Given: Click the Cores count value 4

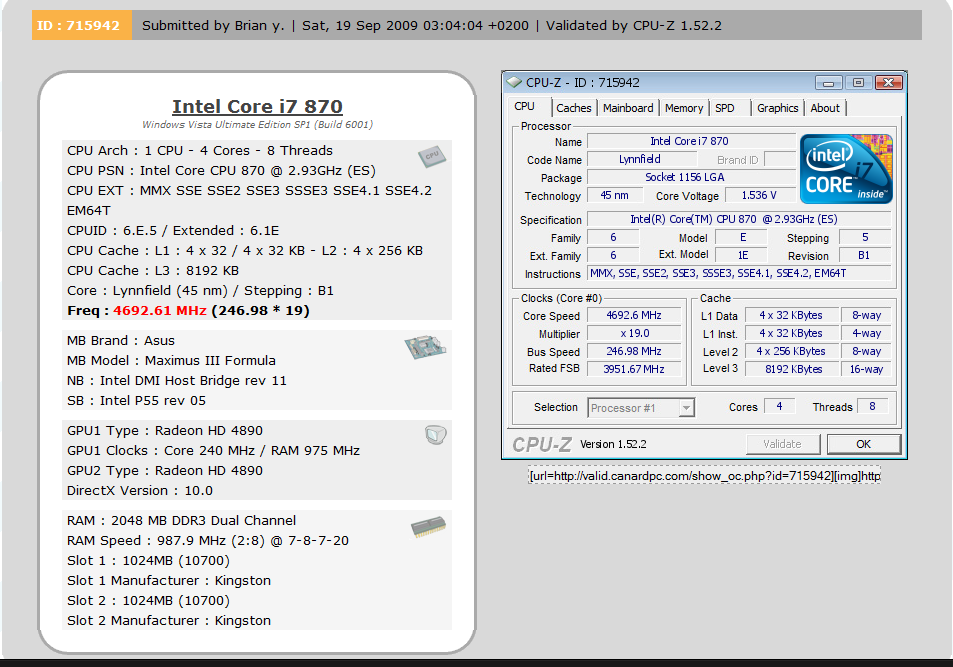Looking at the screenshot, I should tap(779, 406).
